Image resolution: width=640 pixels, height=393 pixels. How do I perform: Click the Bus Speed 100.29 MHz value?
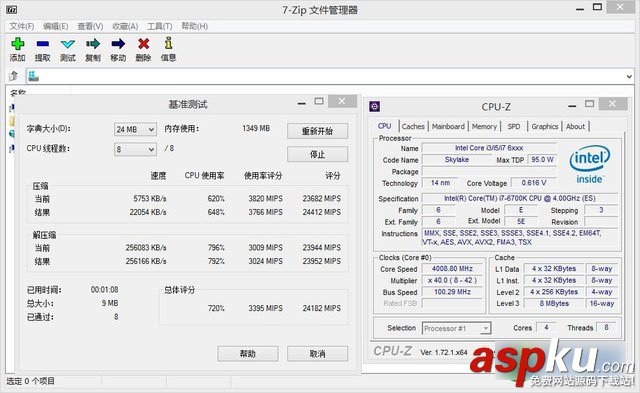point(452,292)
